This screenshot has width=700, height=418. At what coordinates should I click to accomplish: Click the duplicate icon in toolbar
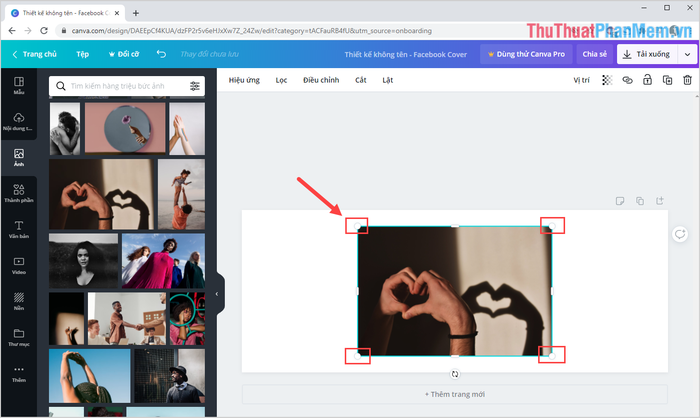point(667,80)
